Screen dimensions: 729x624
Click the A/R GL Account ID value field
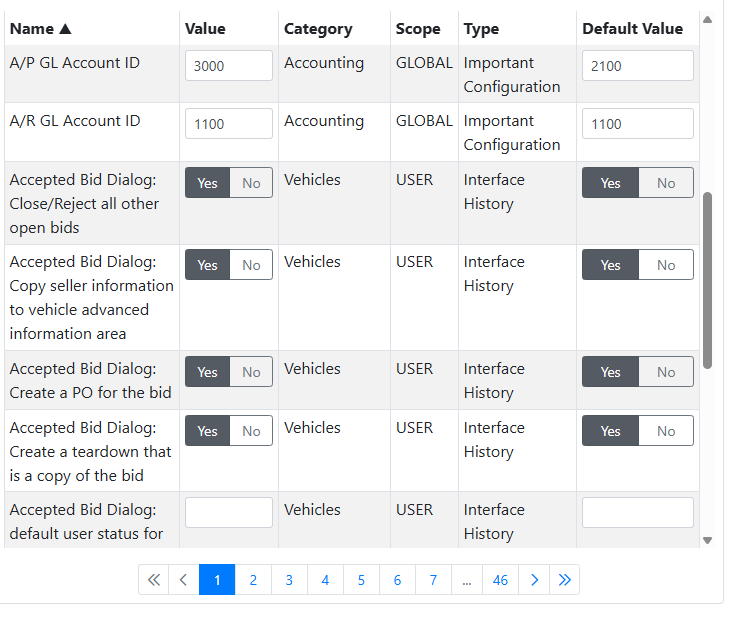coord(229,124)
